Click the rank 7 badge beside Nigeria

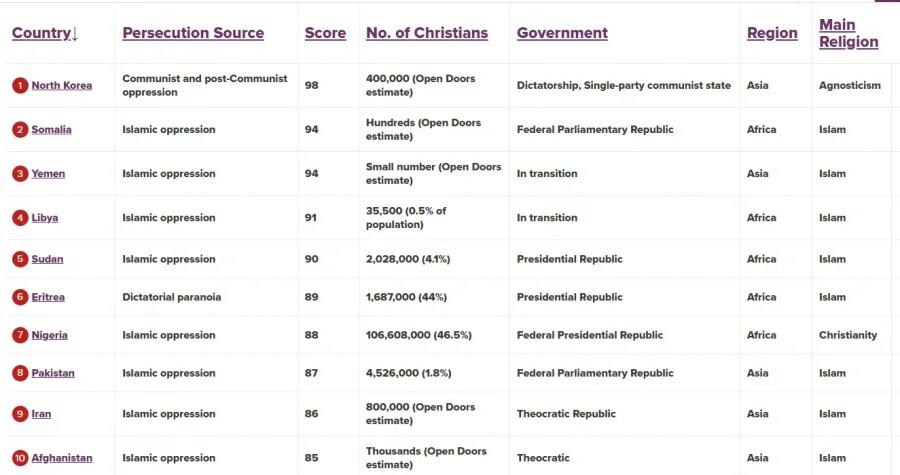[20, 335]
